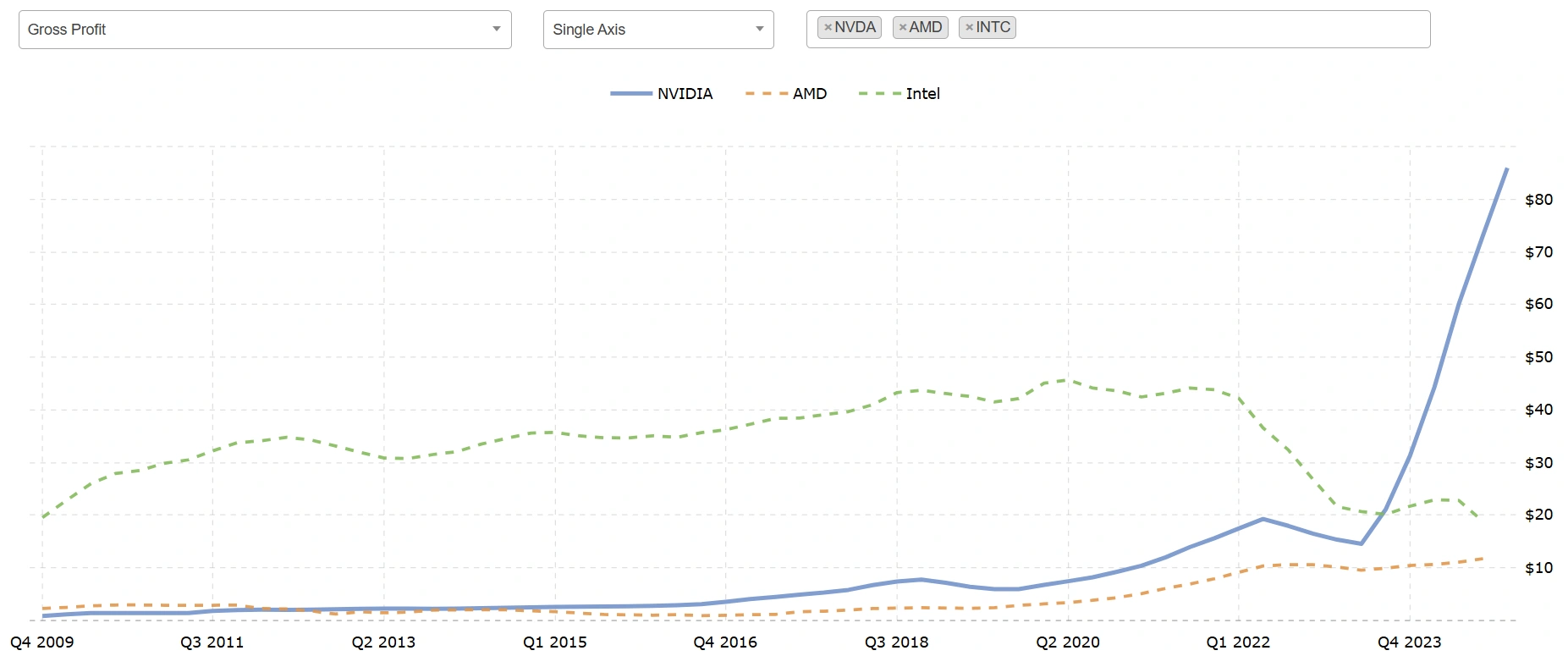The width and height of the screenshot is (1568, 656).
Task: Click the Q4 2016 axis label
Action: (725, 642)
